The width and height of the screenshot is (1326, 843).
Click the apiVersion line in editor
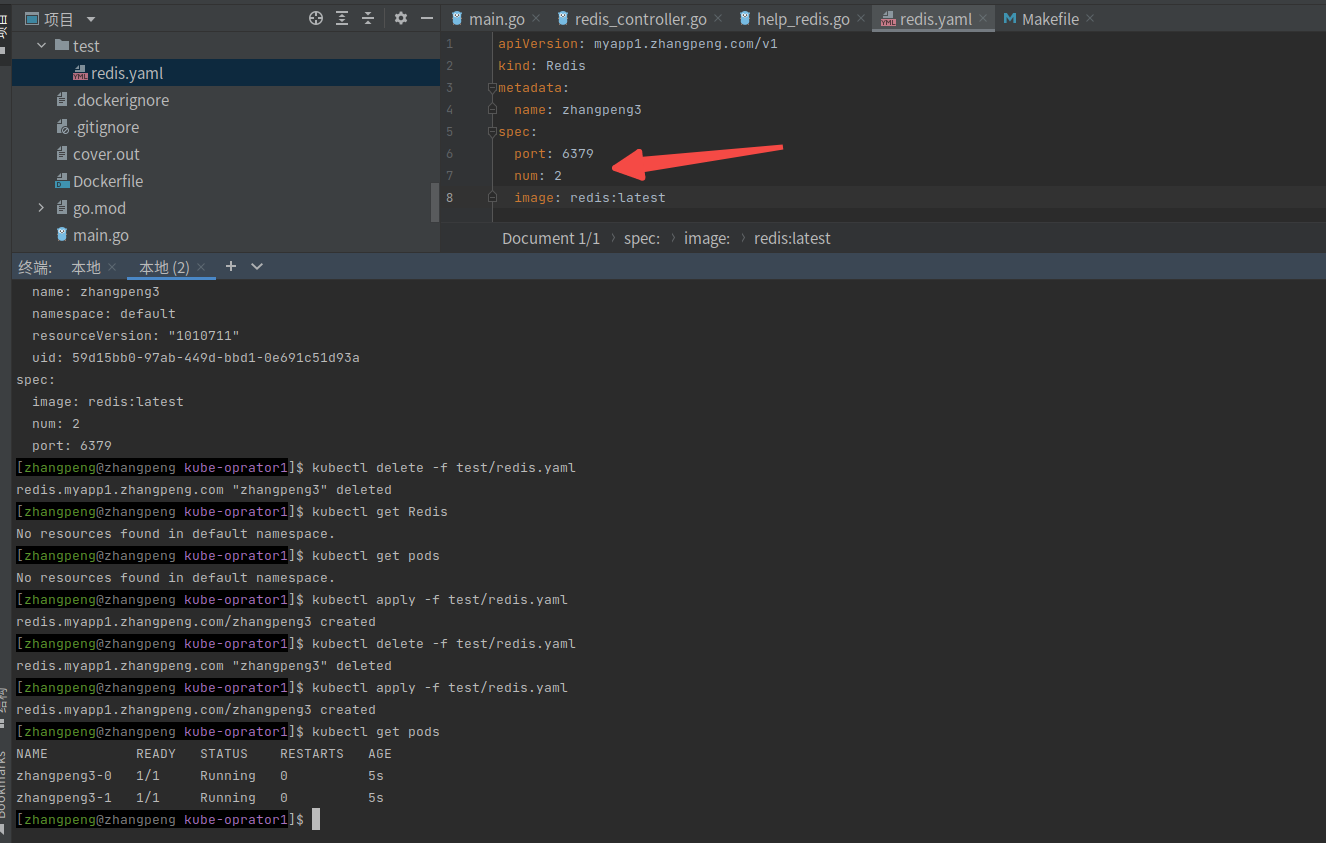tap(638, 44)
